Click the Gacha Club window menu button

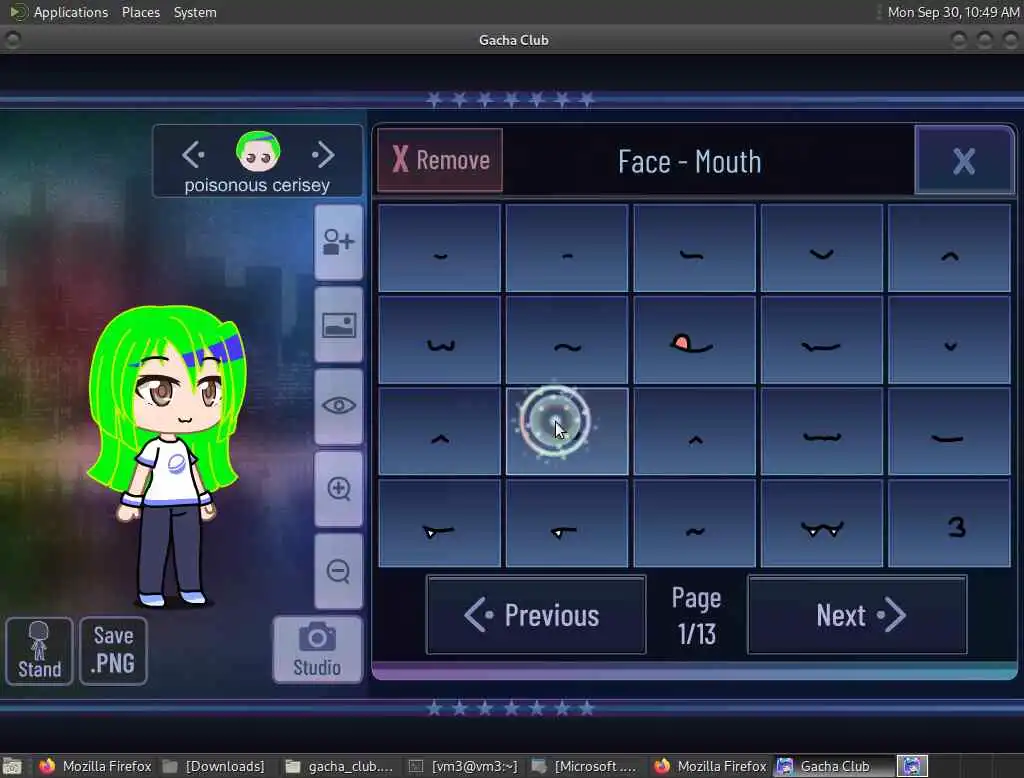pyautogui.click(x=12, y=40)
